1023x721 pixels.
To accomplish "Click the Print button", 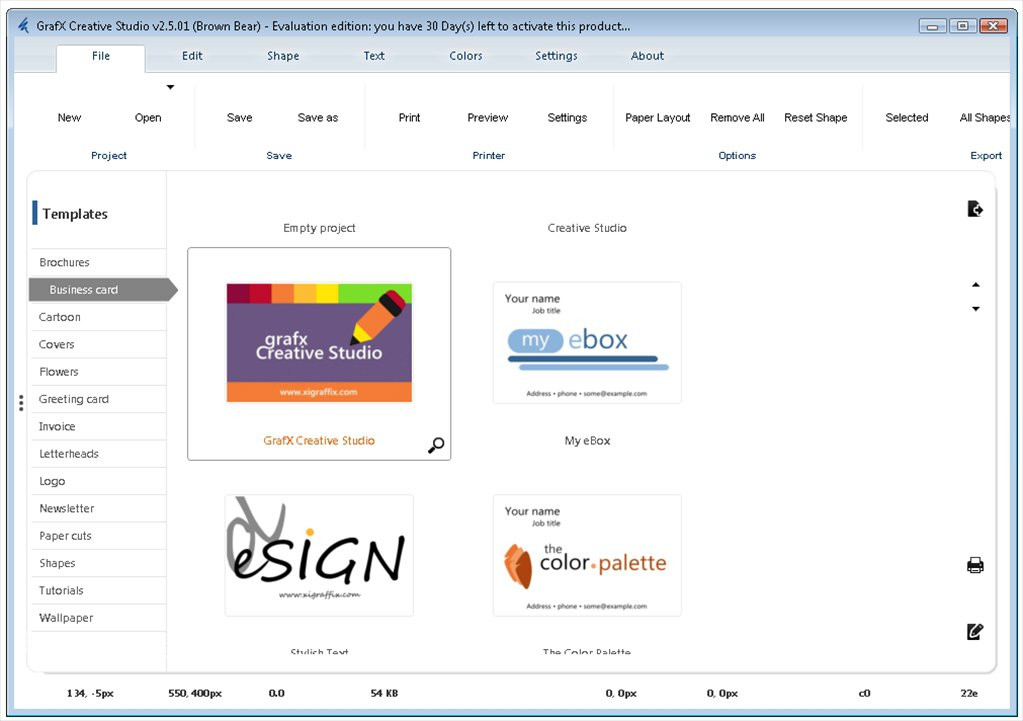I will [409, 117].
